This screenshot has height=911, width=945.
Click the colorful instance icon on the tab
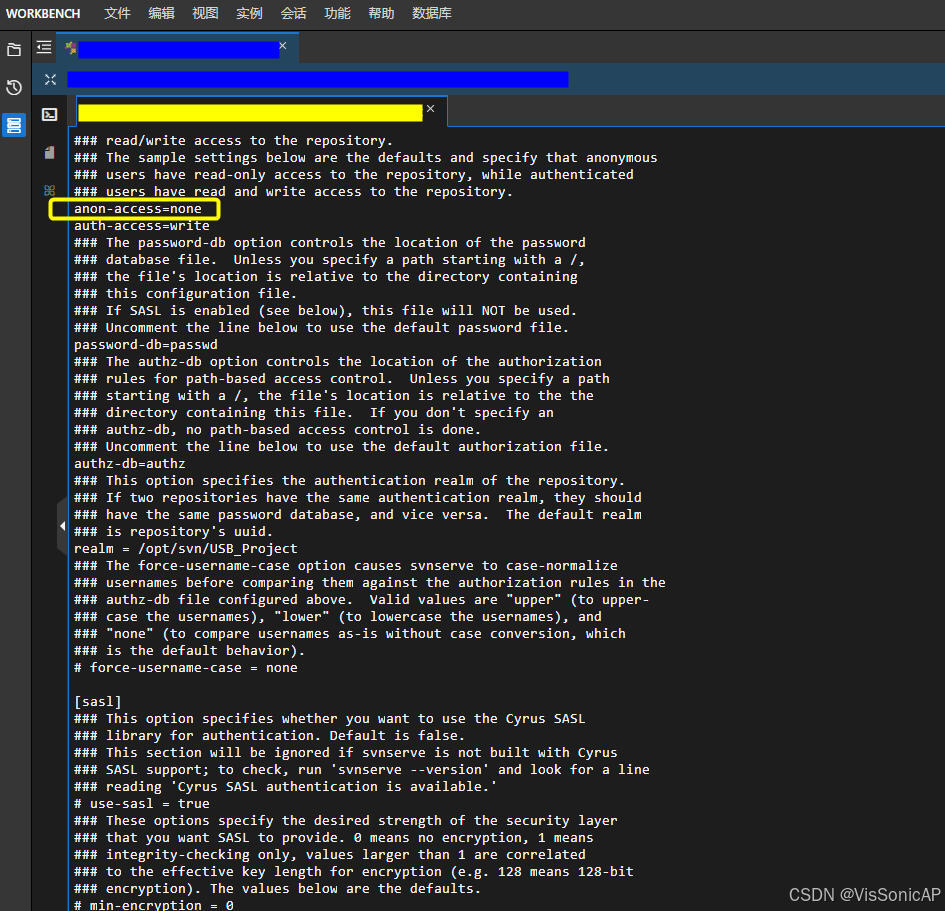[x=71, y=48]
